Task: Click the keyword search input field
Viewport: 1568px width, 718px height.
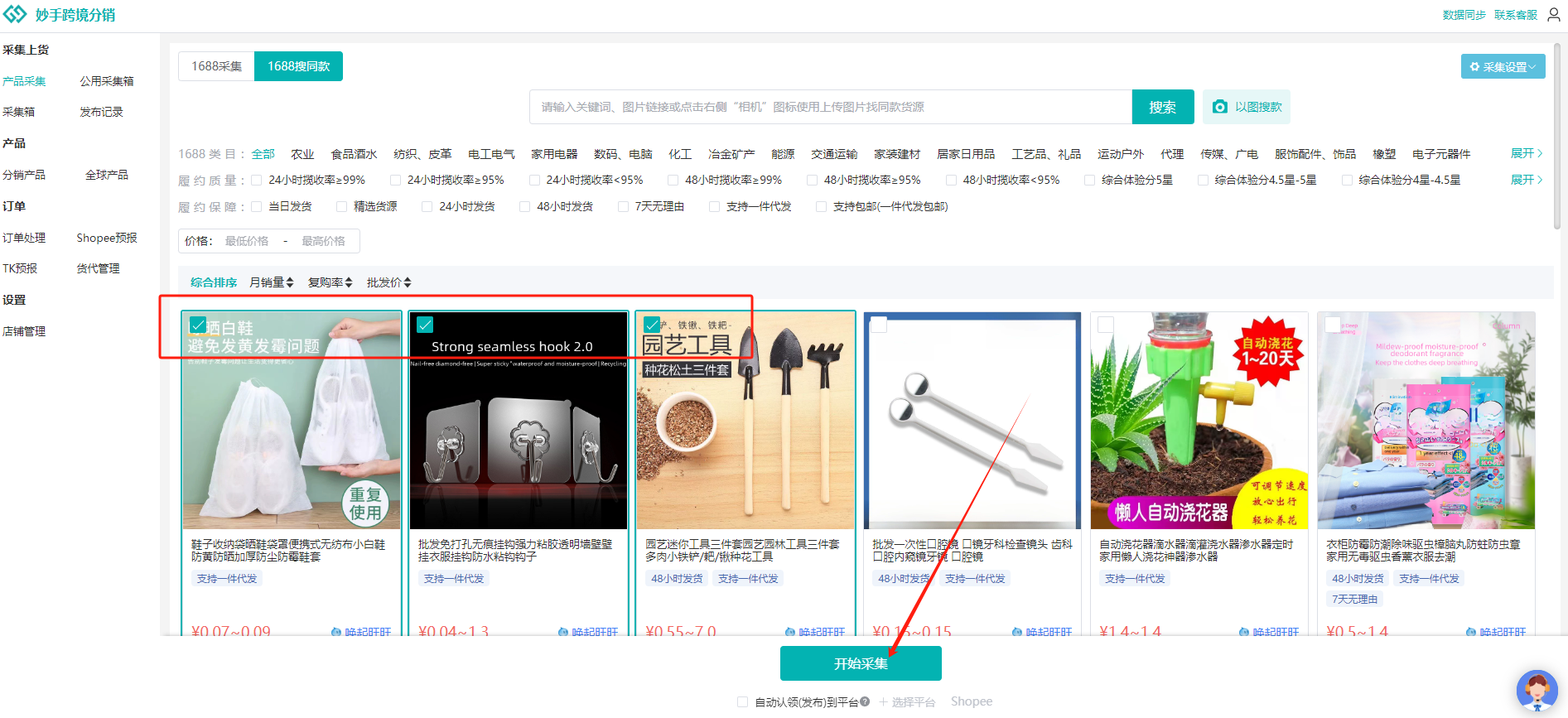Action: coord(831,107)
